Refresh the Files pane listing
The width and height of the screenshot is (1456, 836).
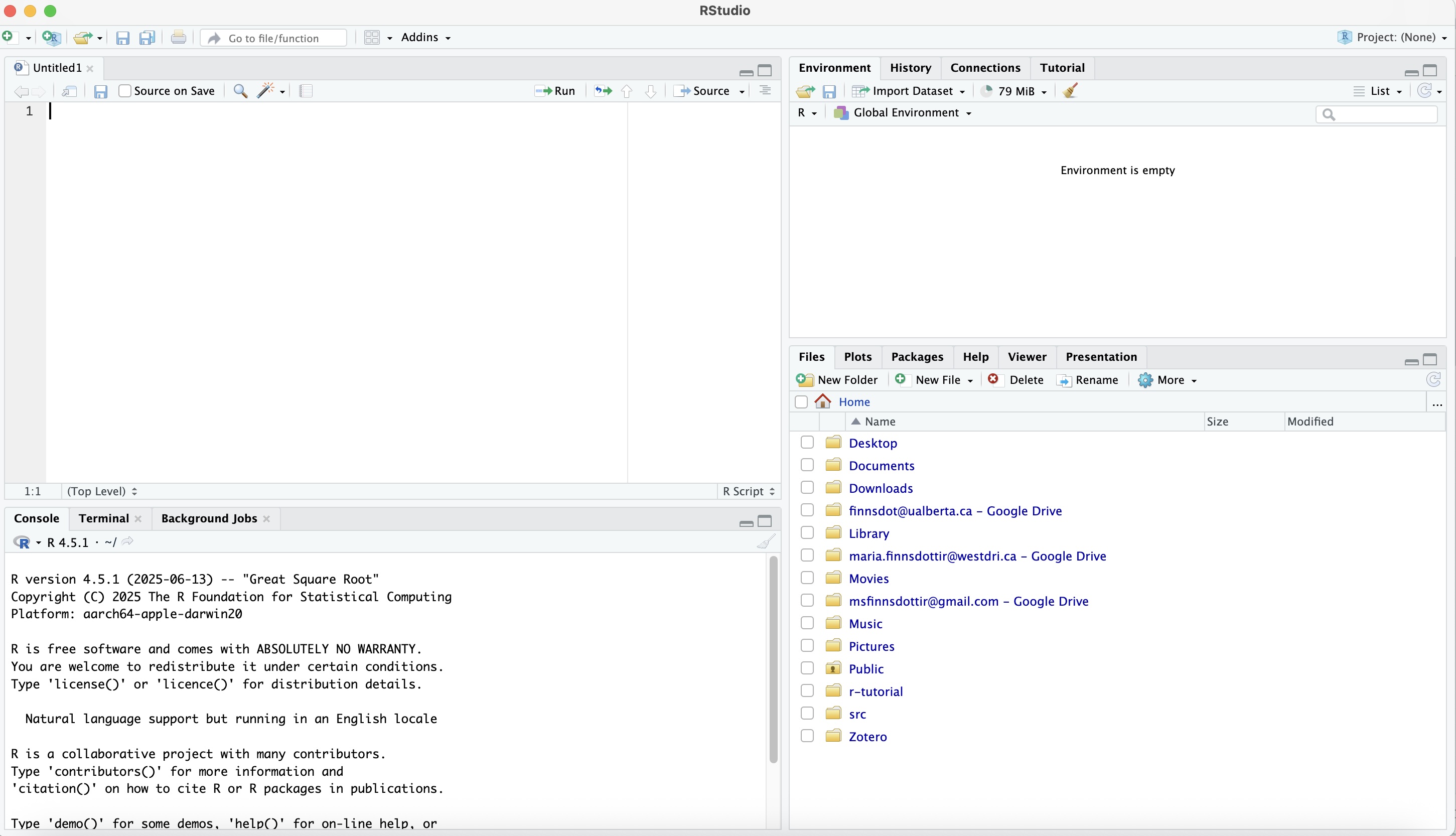click(1433, 379)
